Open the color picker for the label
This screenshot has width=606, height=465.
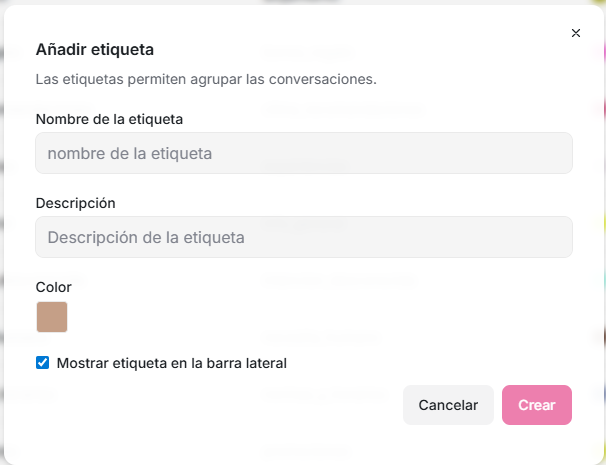[x=52, y=317]
